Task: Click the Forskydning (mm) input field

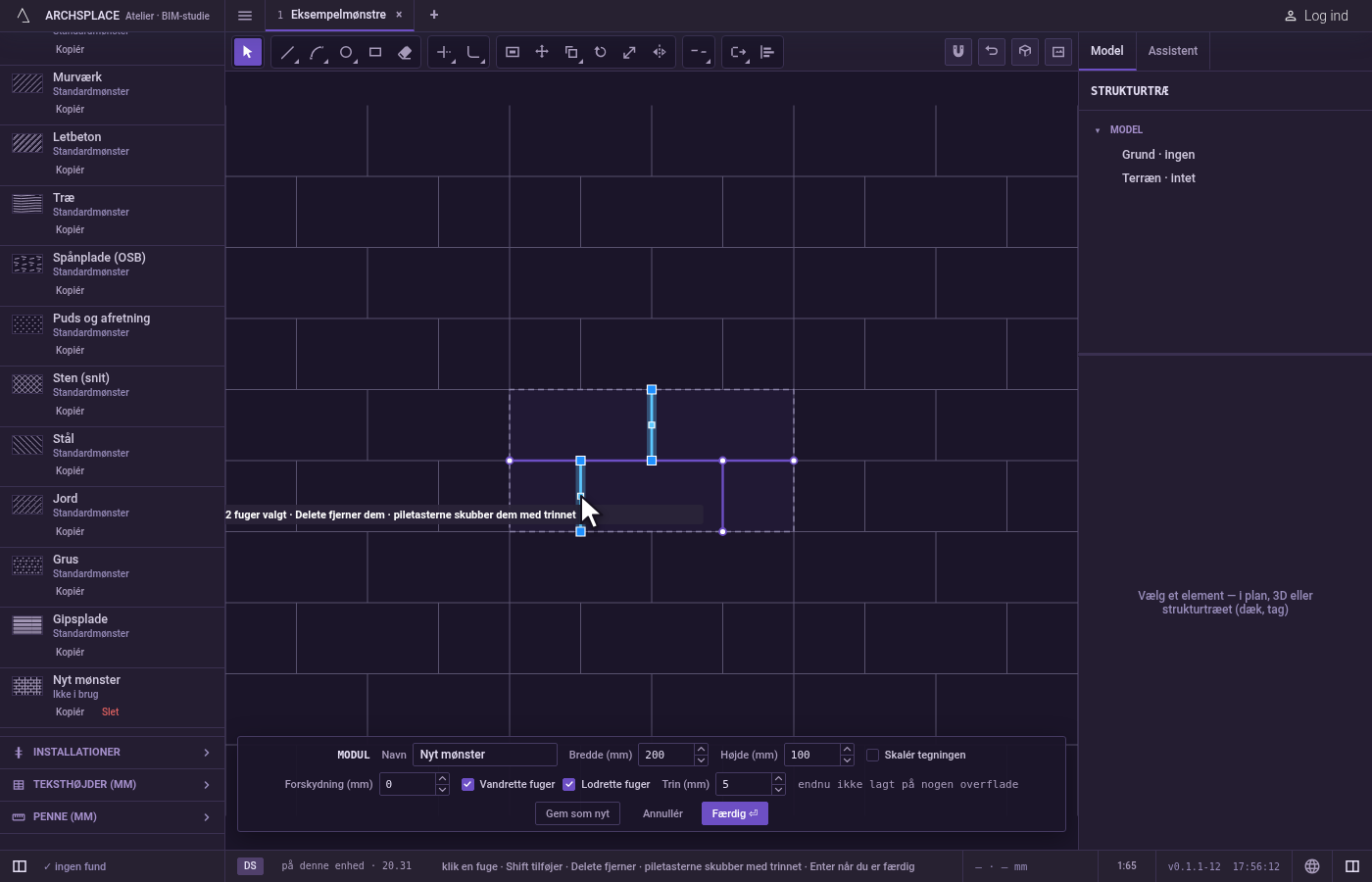Action: point(407,784)
